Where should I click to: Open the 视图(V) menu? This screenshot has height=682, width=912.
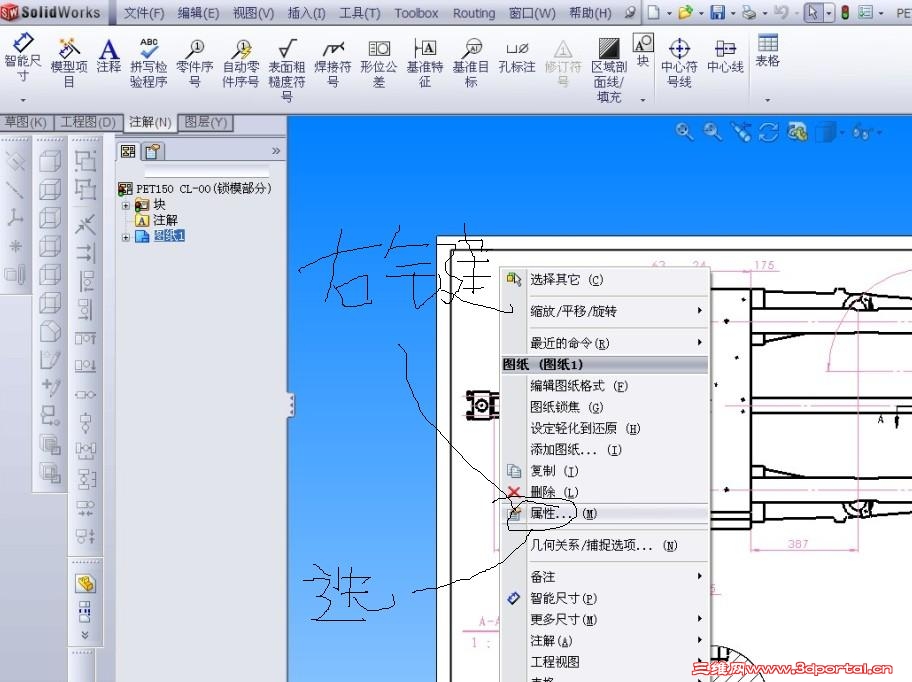click(x=254, y=13)
